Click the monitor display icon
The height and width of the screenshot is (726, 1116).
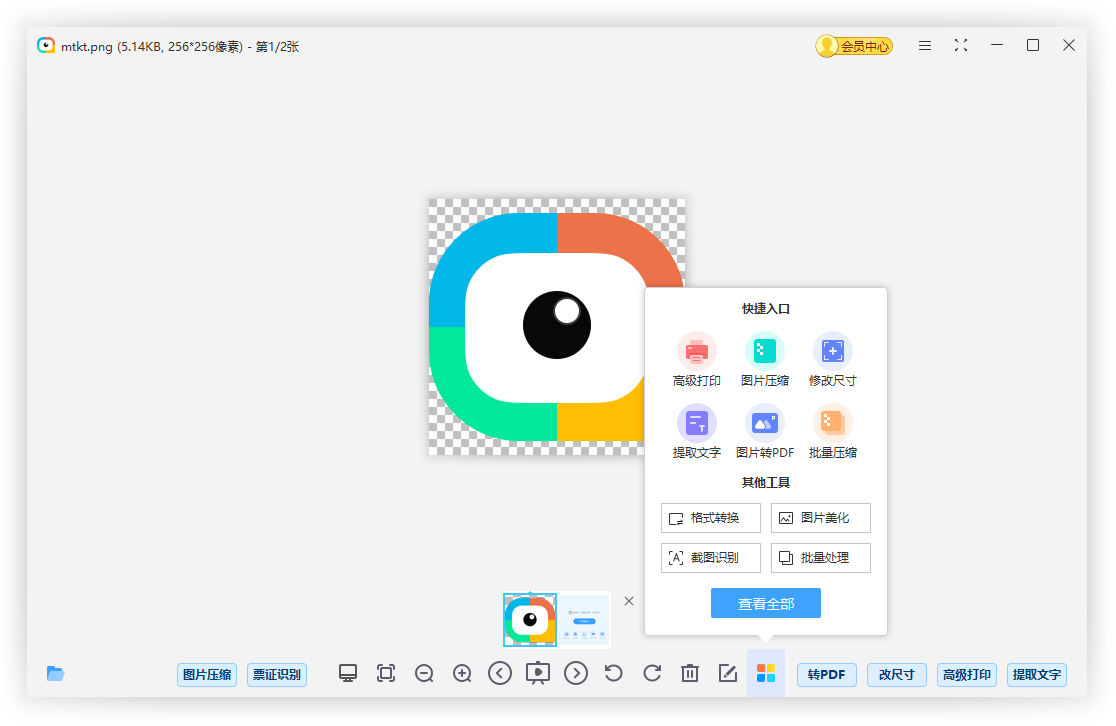click(x=348, y=673)
